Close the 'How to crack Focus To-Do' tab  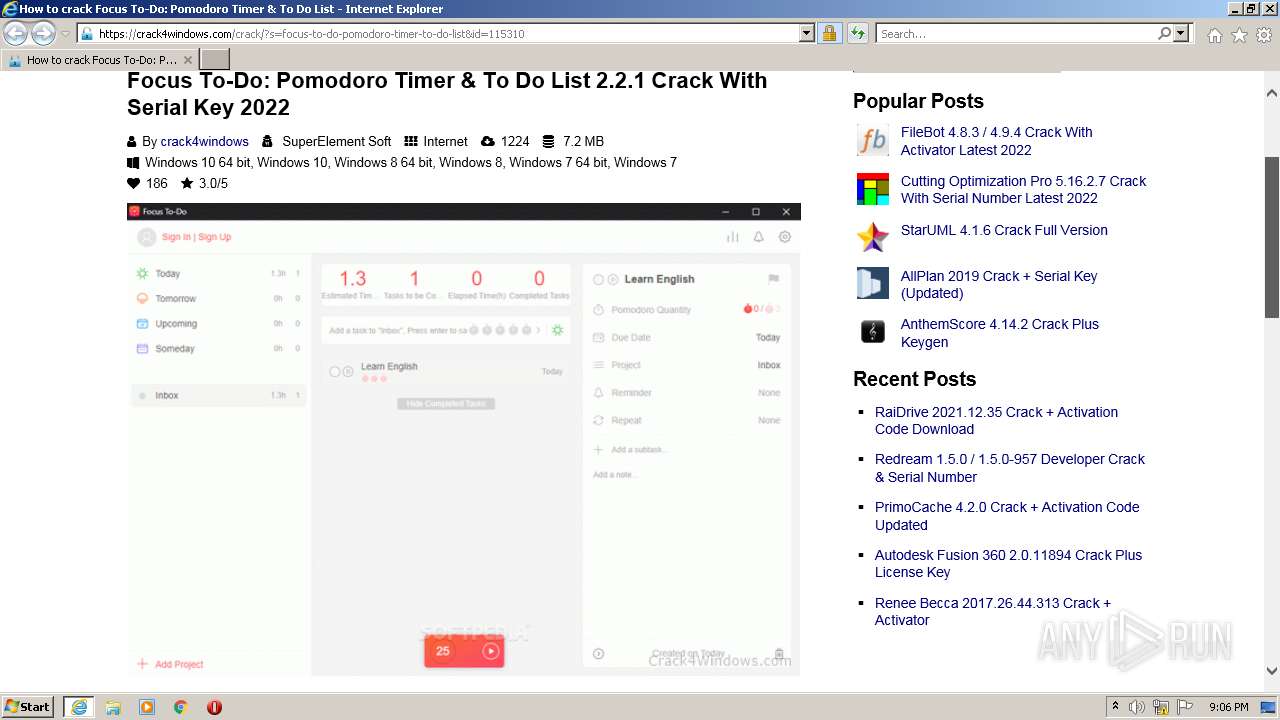tap(187, 60)
